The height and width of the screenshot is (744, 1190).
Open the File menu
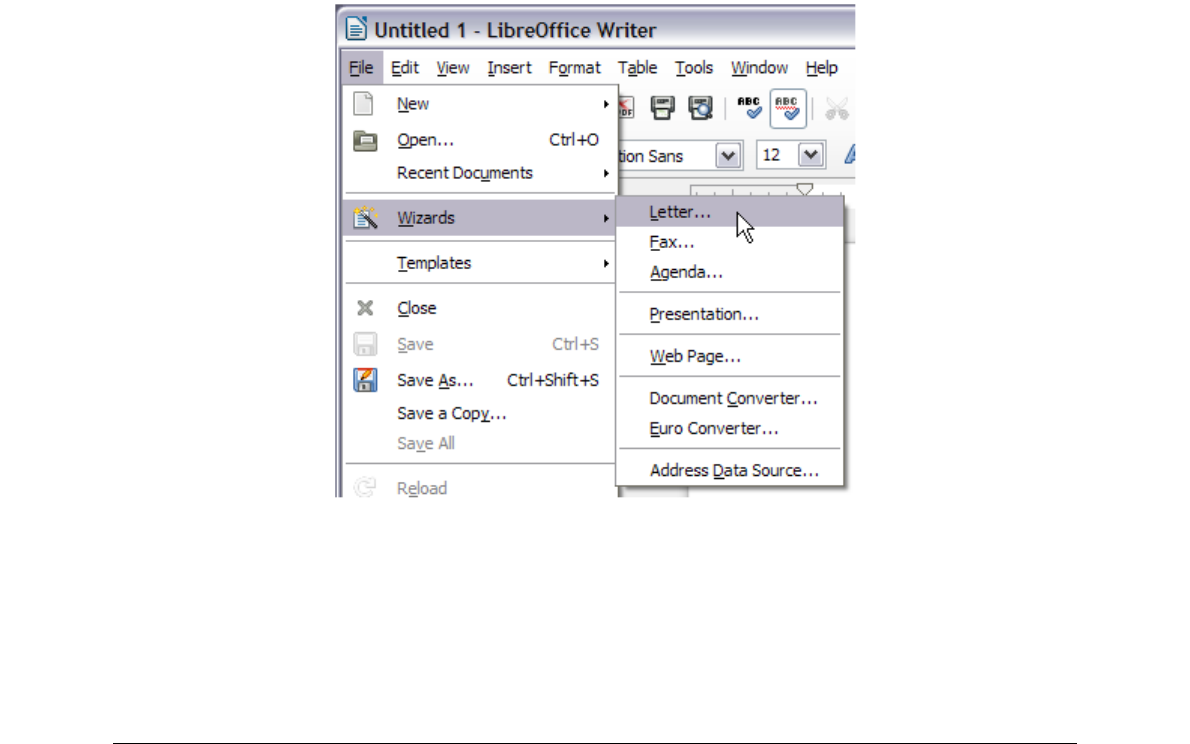[361, 68]
